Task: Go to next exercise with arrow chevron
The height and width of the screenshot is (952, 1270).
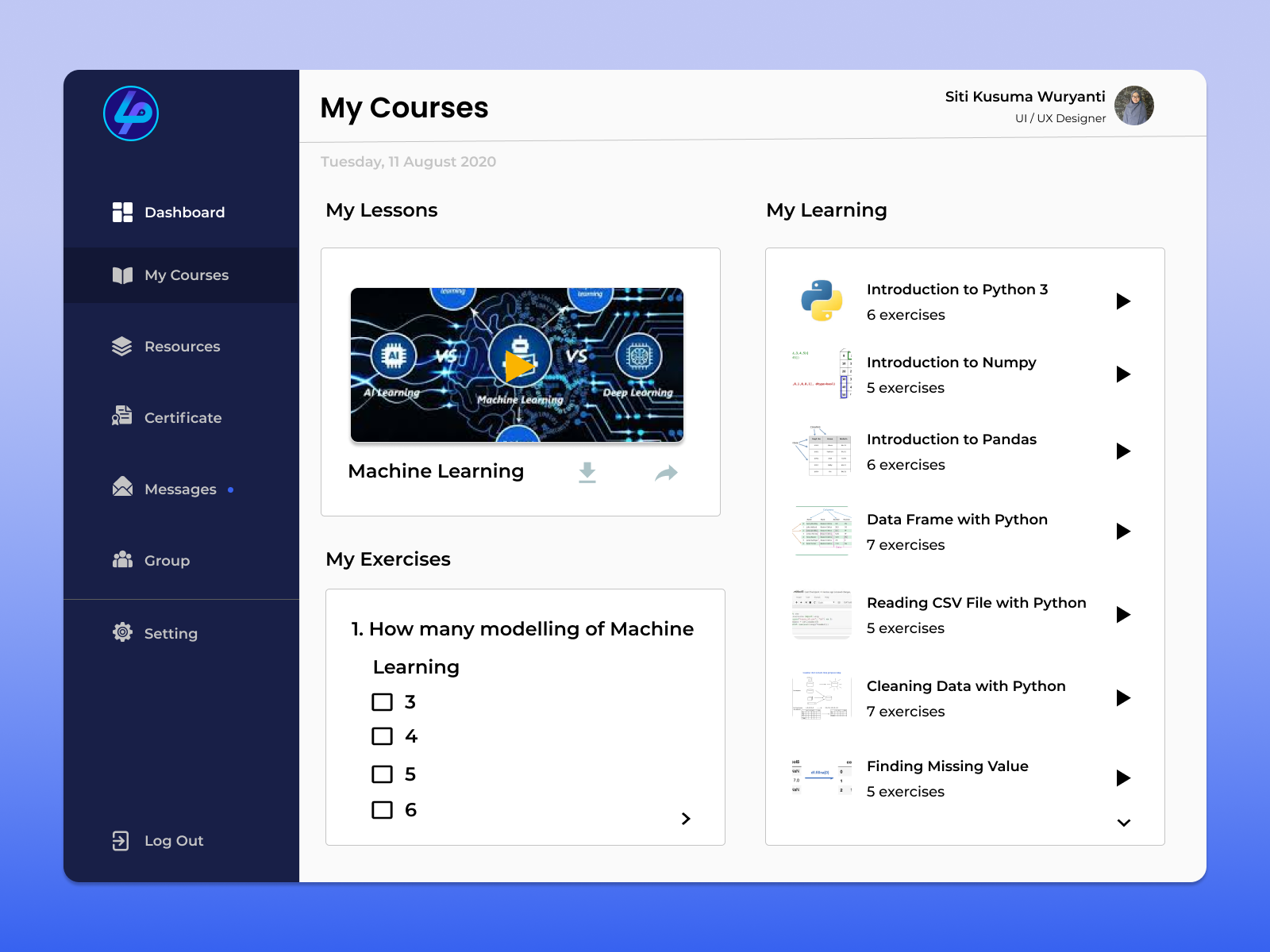Action: (x=686, y=819)
